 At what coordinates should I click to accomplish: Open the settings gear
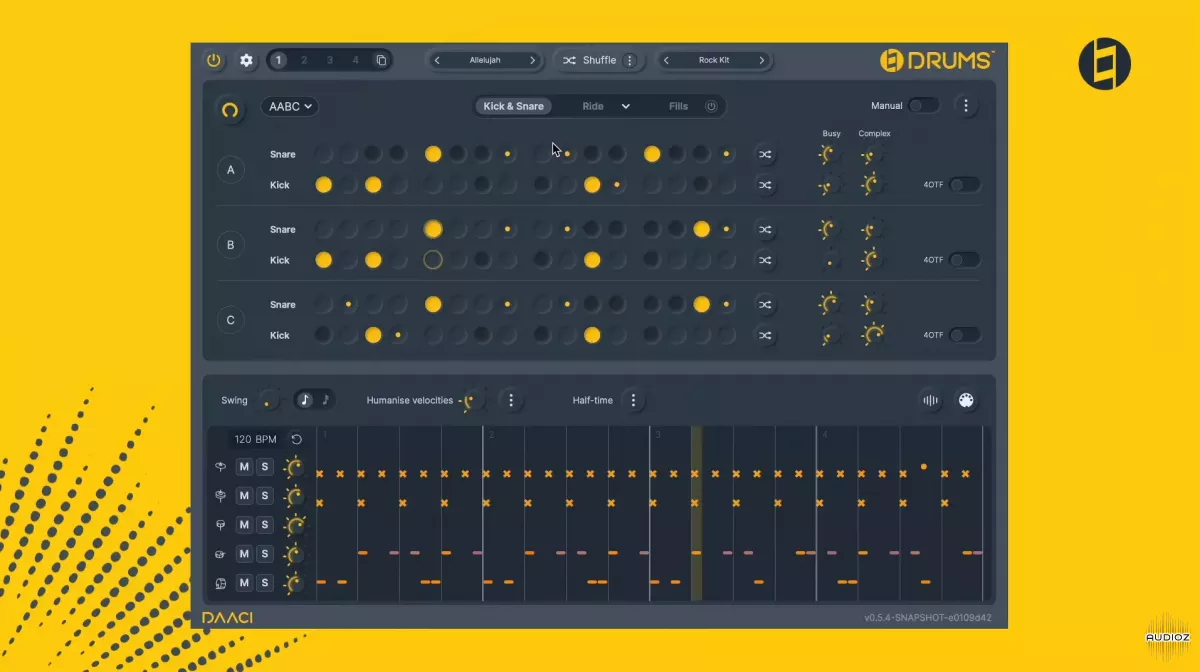coord(246,60)
